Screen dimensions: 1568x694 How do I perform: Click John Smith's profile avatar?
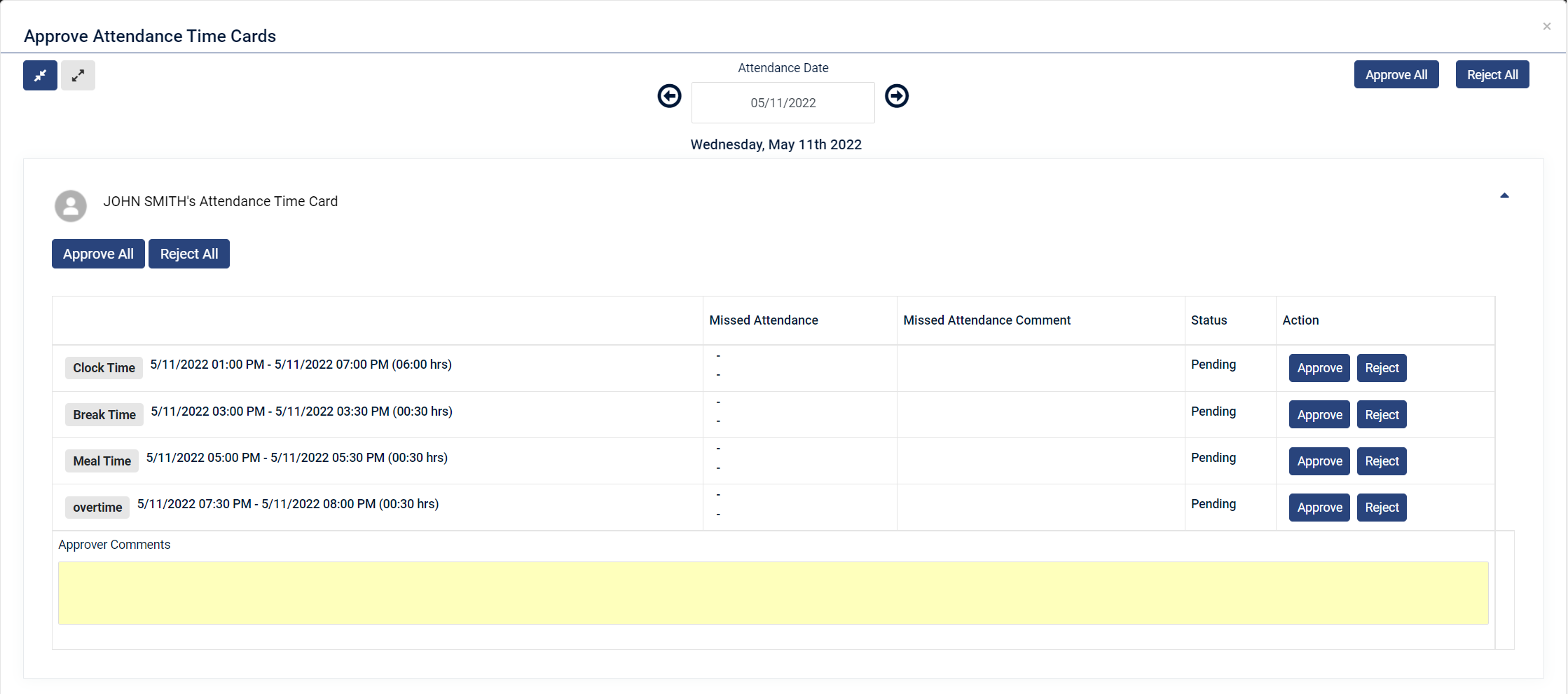71,206
